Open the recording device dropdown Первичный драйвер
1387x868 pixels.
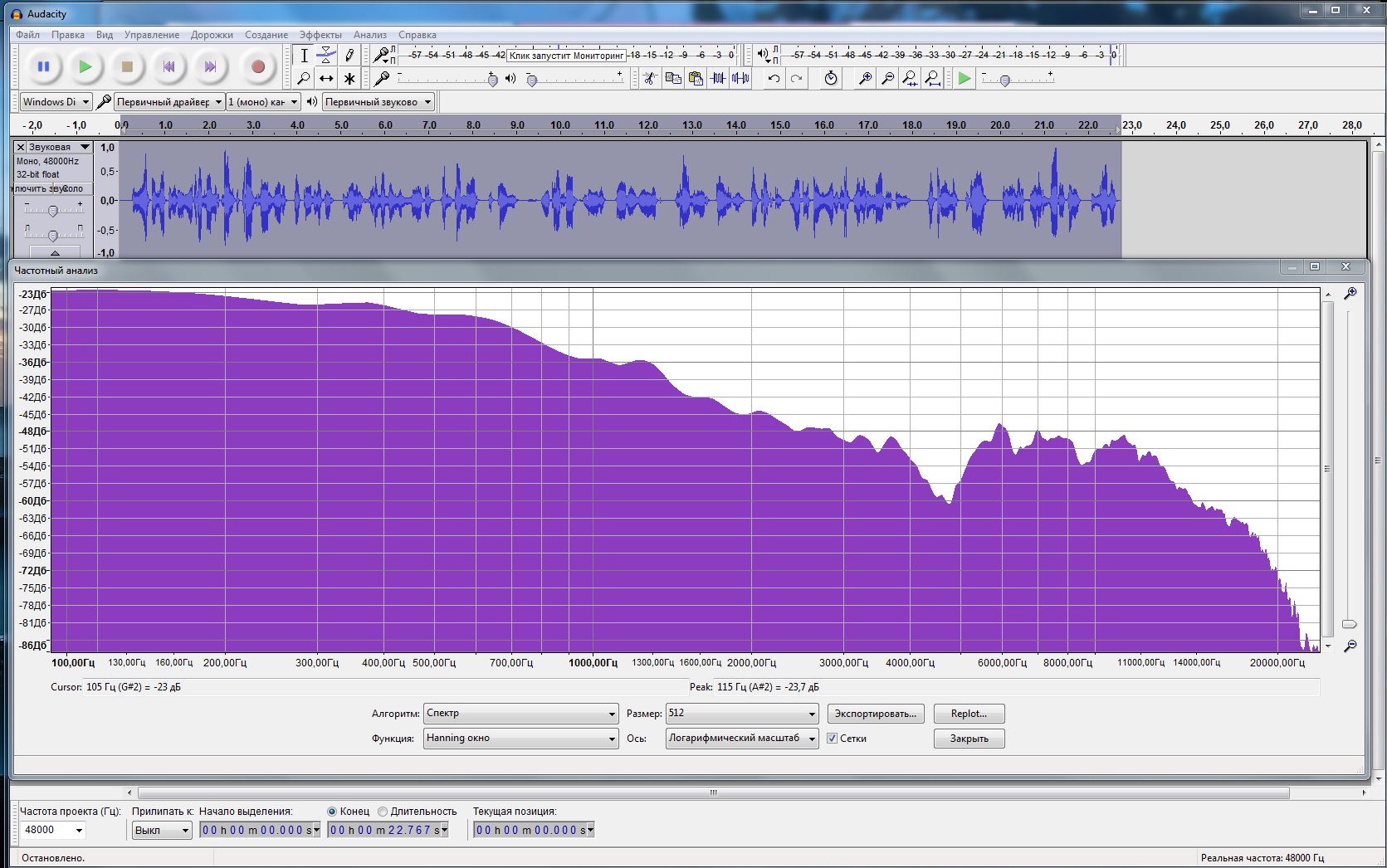[170, 102]
